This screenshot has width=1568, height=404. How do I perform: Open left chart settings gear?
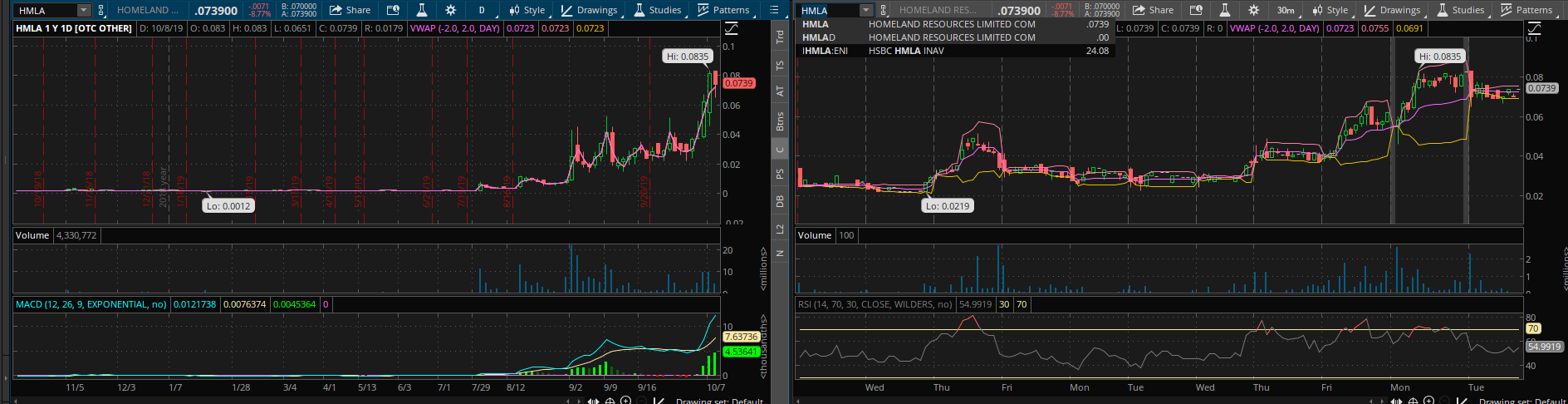(450, 10)
